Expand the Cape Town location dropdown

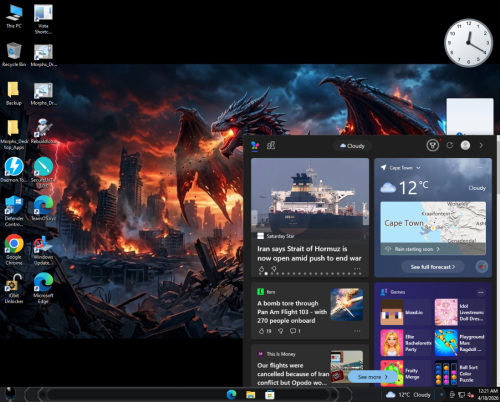point(418,168)
